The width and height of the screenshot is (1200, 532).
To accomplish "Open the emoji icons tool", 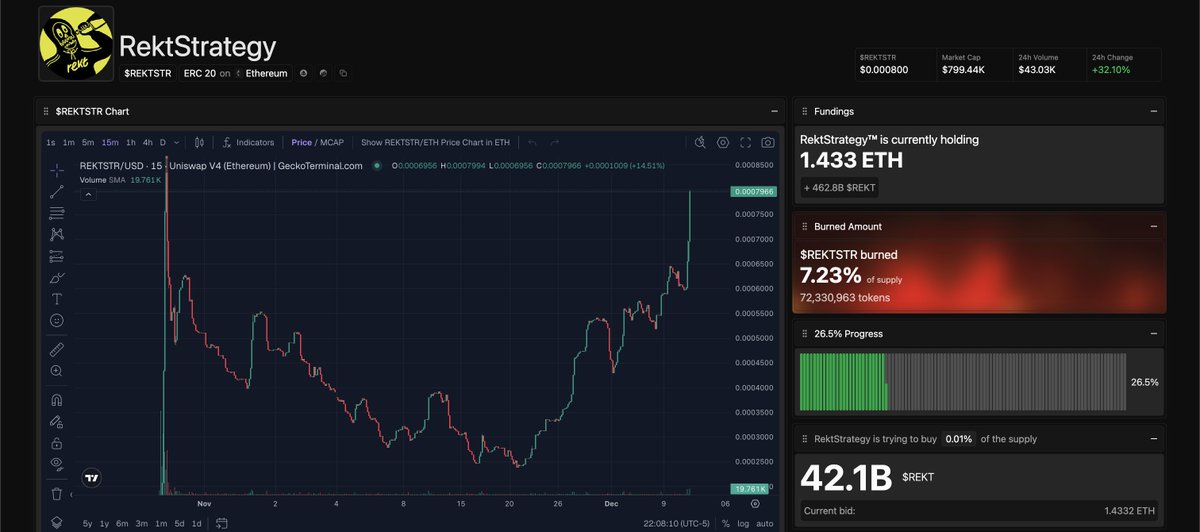I will (57, 320).
